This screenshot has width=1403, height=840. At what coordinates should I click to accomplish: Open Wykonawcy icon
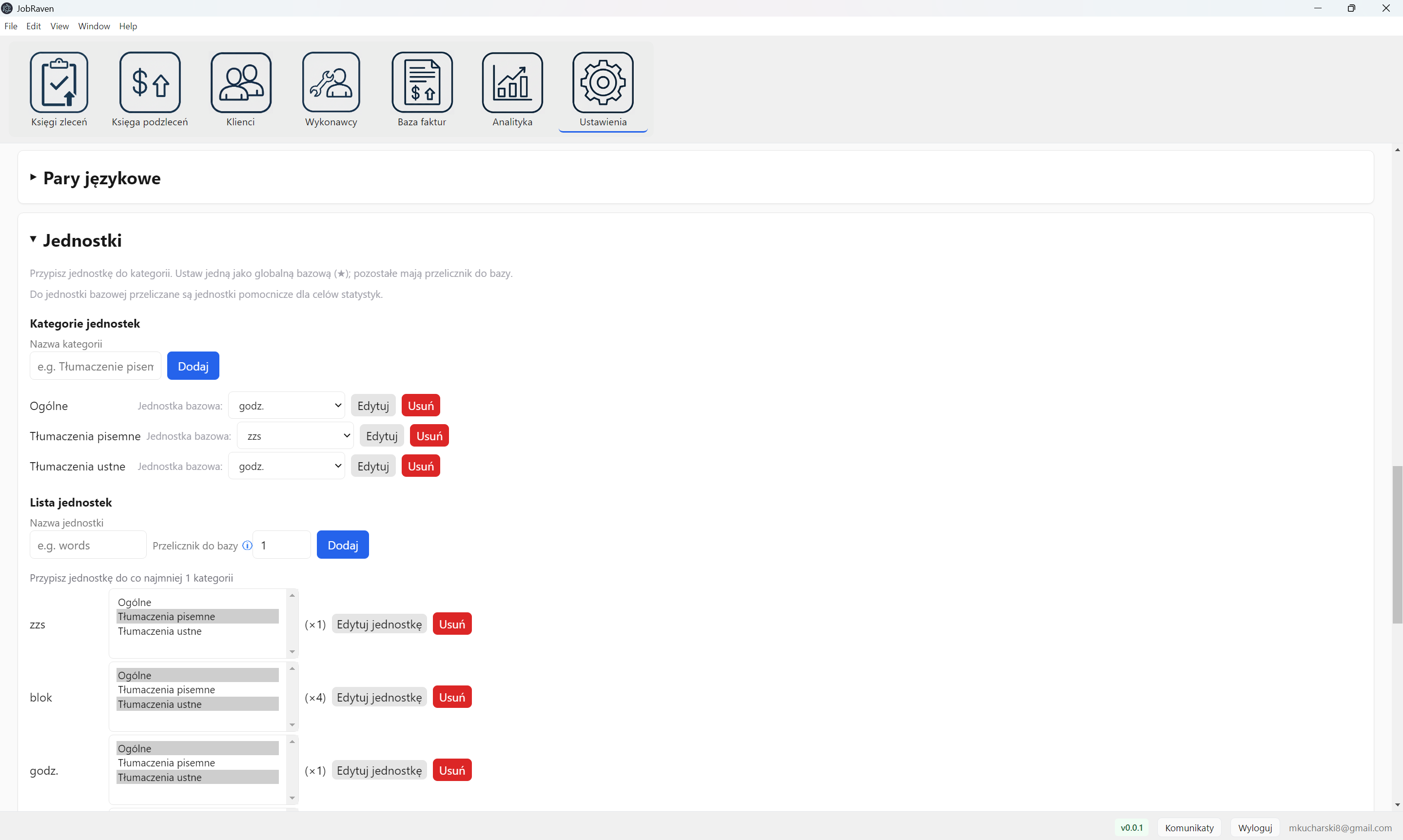point(331,83)
